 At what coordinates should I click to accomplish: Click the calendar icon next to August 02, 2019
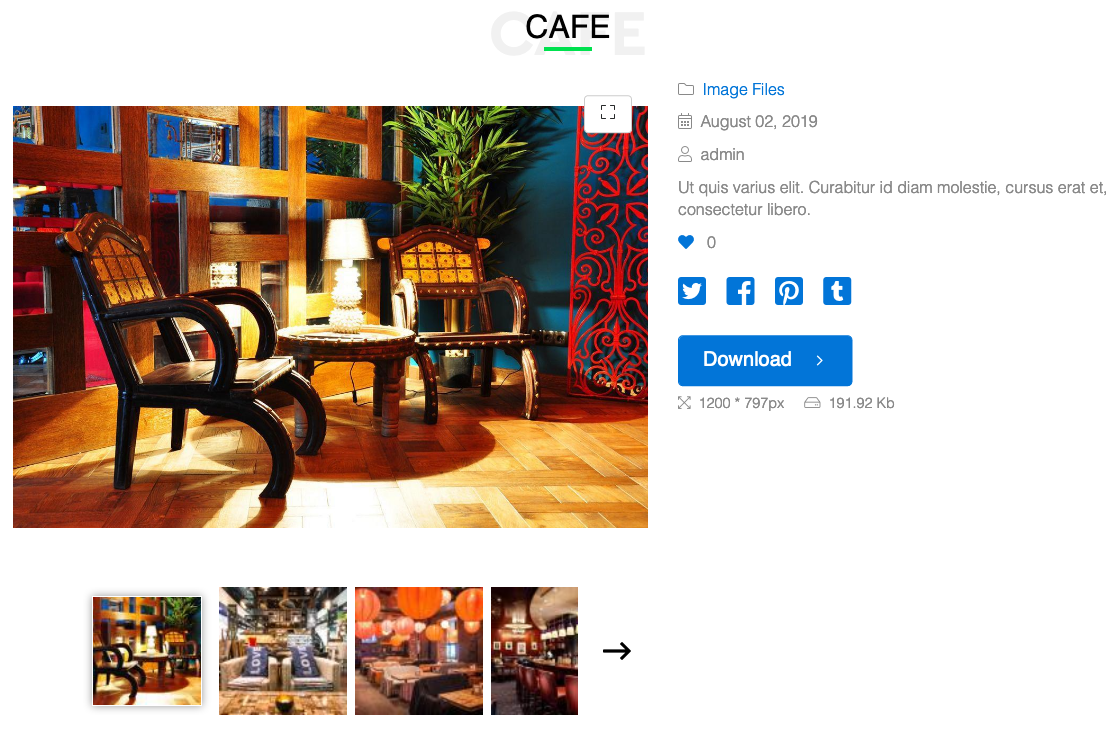[685, 121]
